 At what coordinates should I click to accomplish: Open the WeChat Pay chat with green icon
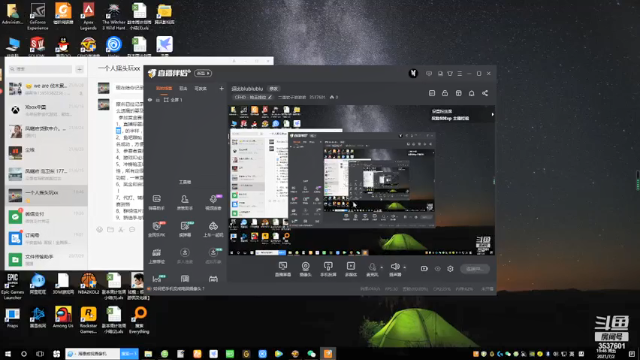(x=47, y=217)
